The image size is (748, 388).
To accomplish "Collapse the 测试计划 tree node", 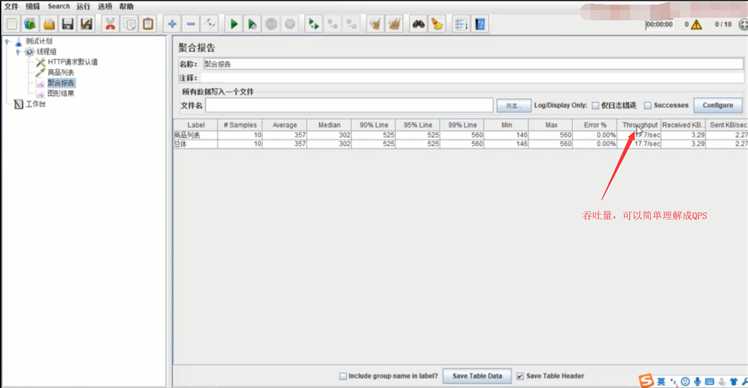I will click(8, 42).
